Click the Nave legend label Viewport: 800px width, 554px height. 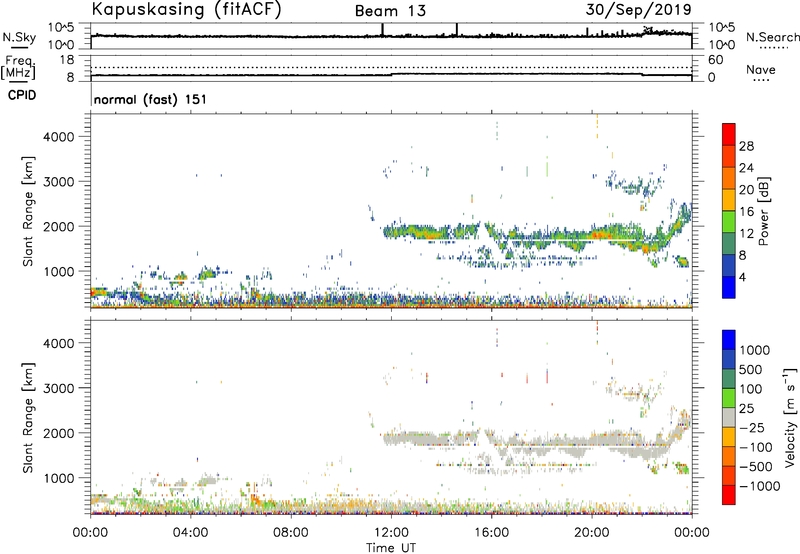pyautogui.click(x=761, y=70)
